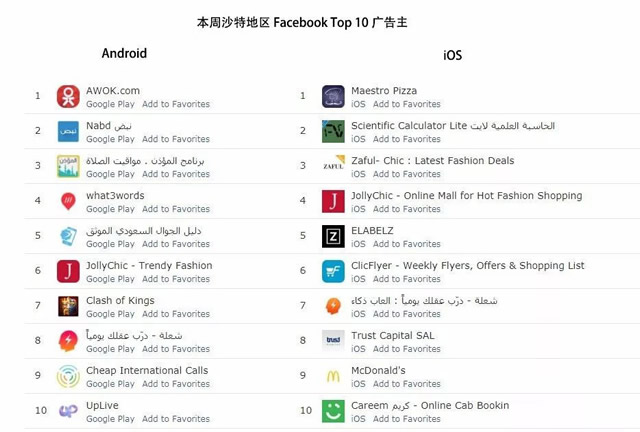640x432 pixels.
Task: Open Cheap International Calls title
Action: tap(147, 370)
